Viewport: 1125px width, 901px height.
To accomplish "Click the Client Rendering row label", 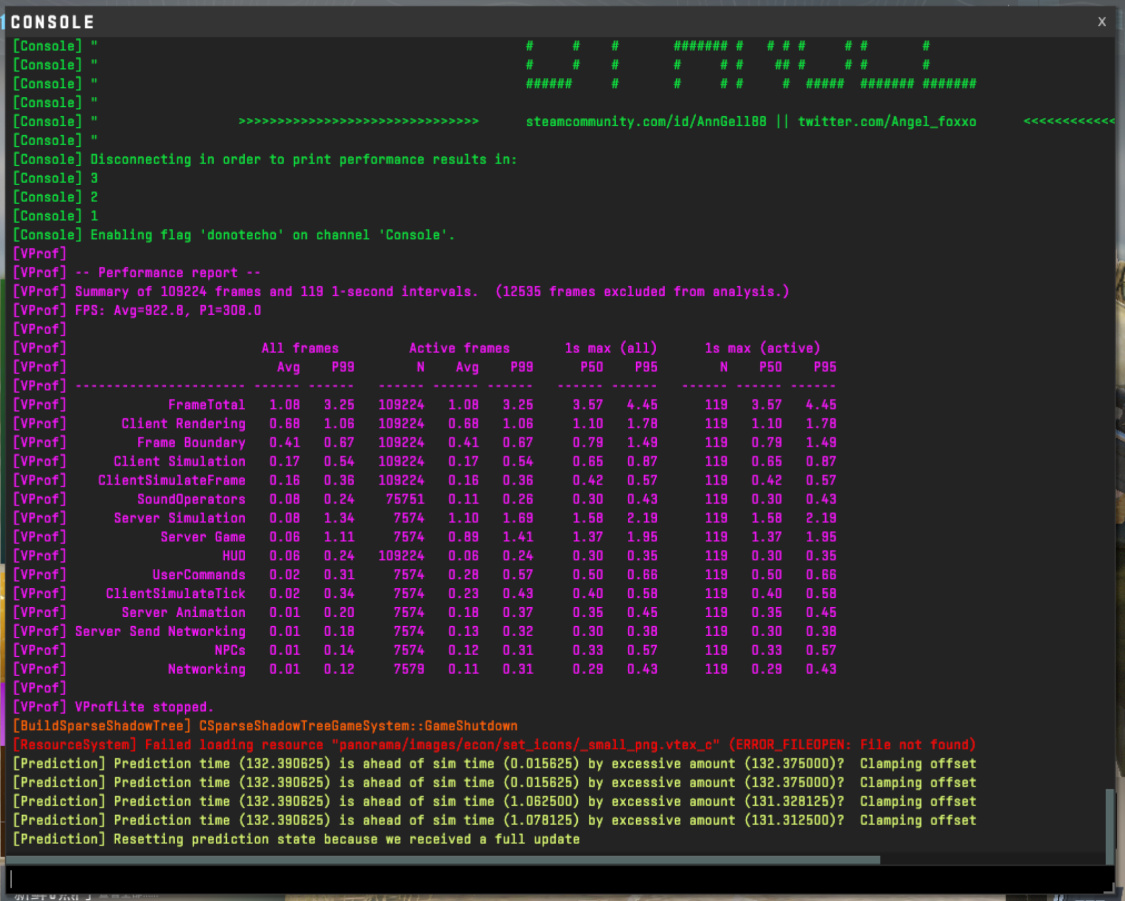I will 183,424.
